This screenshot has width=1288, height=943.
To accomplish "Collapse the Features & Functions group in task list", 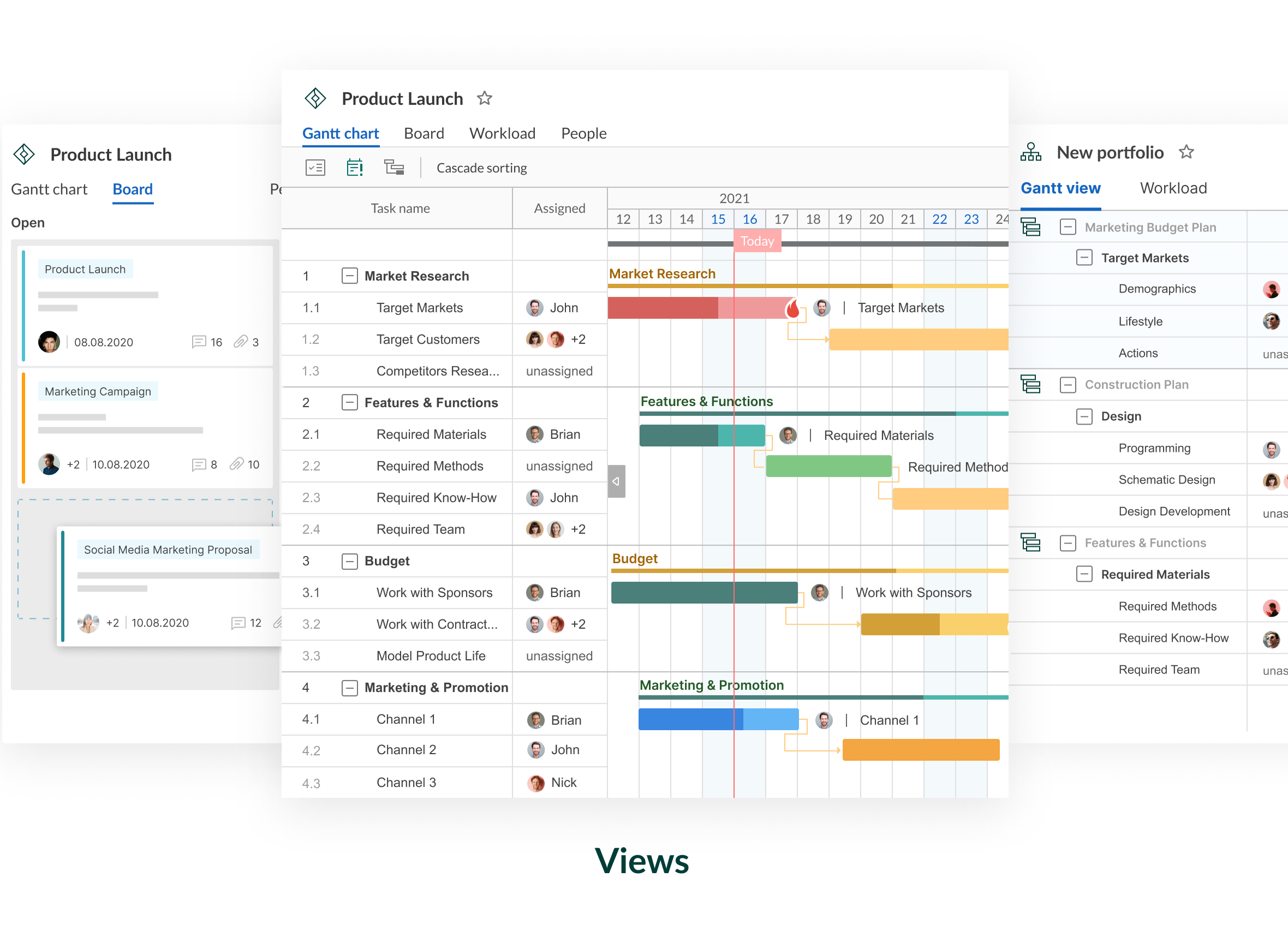I will pyautogui.click(x=349, y=402).
